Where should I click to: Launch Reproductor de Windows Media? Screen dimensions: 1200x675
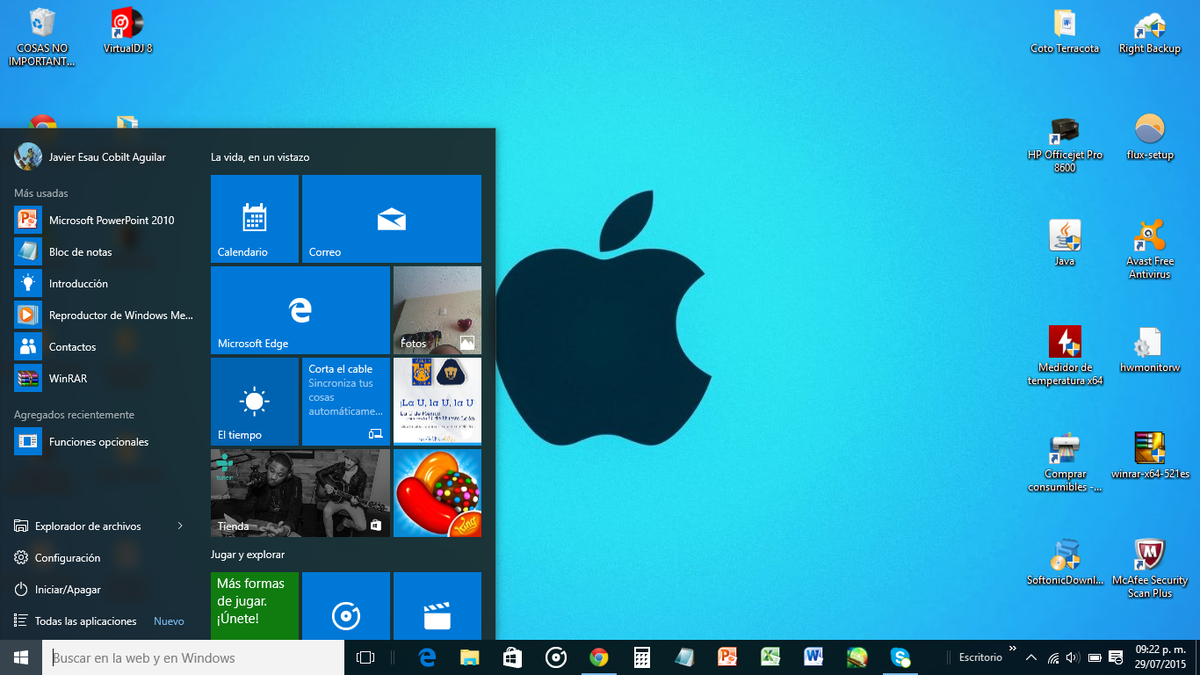[x=104, y=315]
